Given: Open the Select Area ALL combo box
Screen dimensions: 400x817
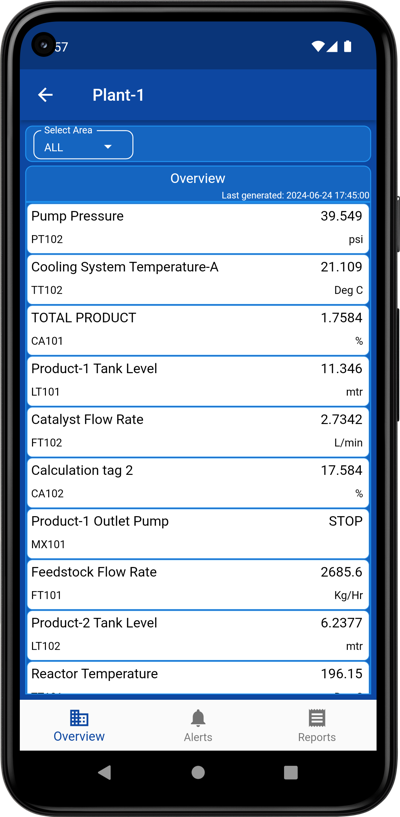Looking at the screenshot, I should click(83, 144).
